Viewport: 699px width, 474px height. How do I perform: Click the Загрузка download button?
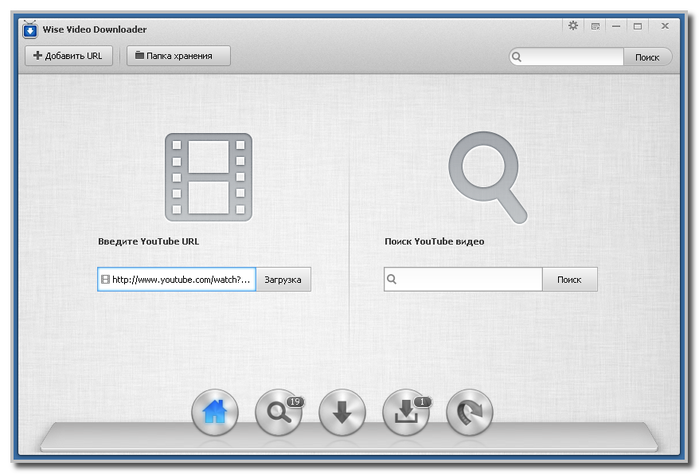point(283,280)
